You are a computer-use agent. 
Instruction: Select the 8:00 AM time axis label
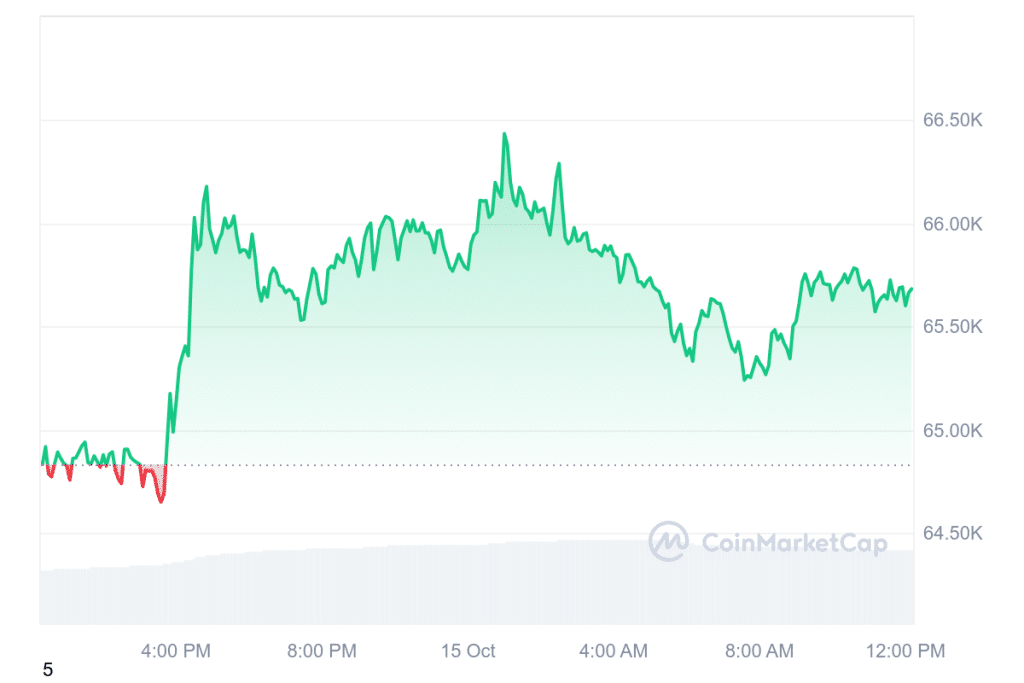[x=759, y=651]
